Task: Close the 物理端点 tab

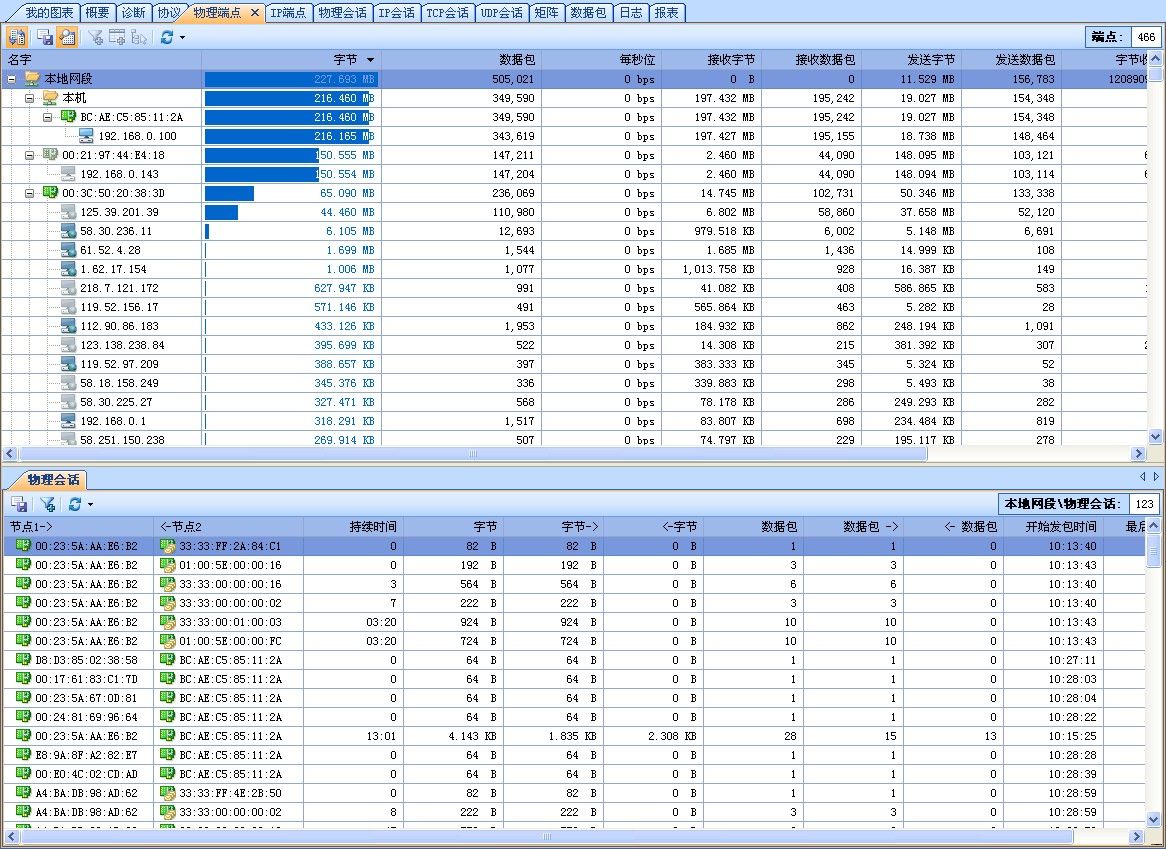Action: point(256,13)
